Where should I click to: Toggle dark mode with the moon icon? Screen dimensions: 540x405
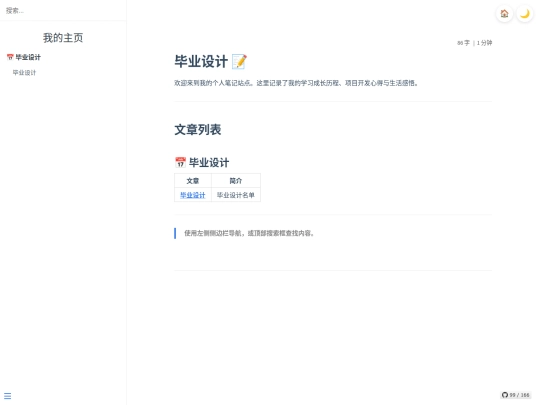[525, 14]
